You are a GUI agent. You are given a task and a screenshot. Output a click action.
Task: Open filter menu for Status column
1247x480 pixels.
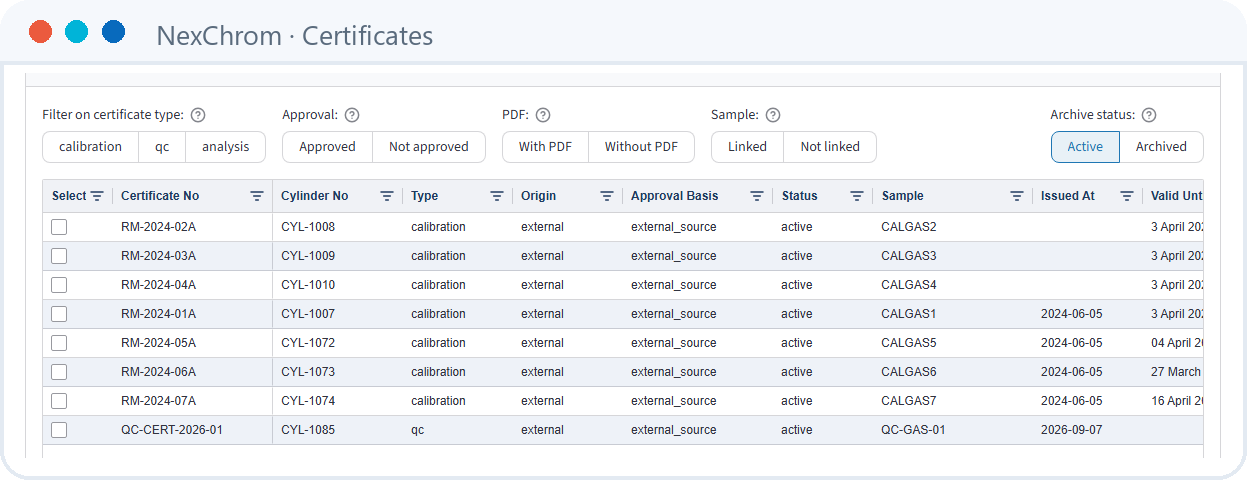[x=857, y=196]
